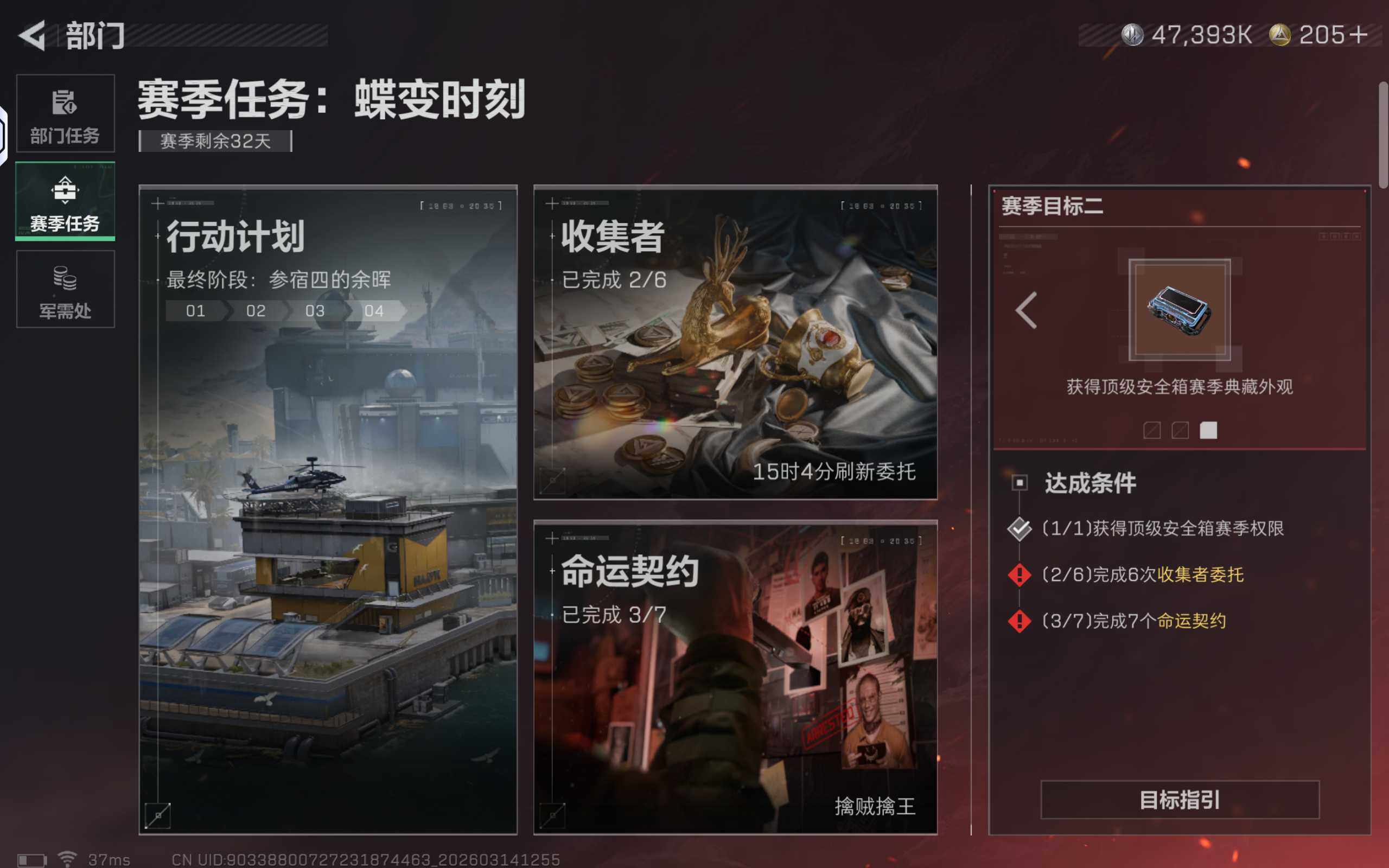
Task: Select the 赛季任务 sidebar tab
Action: pyautogui.click(x=66, y=201)
